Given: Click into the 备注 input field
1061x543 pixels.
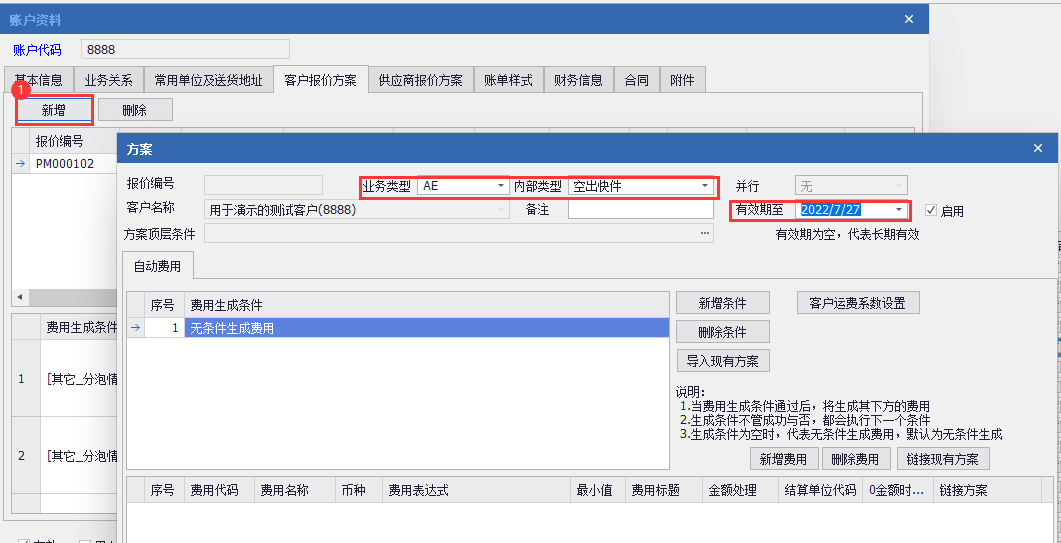Looking at the screenshot, I should pos(640,210).
